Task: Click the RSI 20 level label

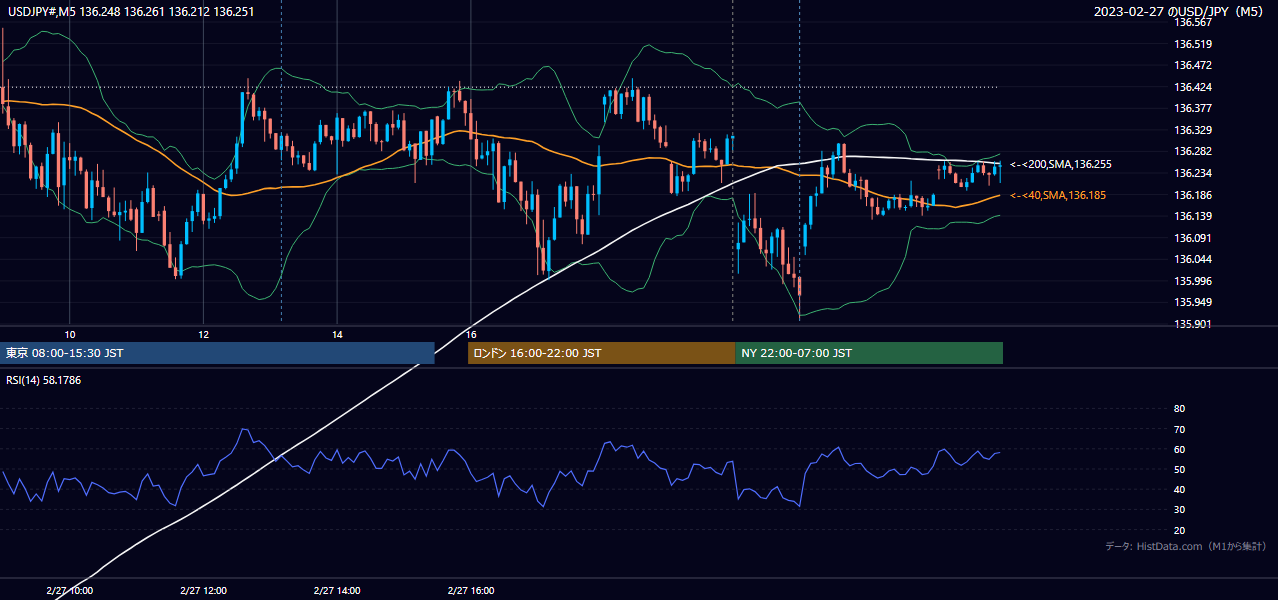Action: (x=1179, y=530)
